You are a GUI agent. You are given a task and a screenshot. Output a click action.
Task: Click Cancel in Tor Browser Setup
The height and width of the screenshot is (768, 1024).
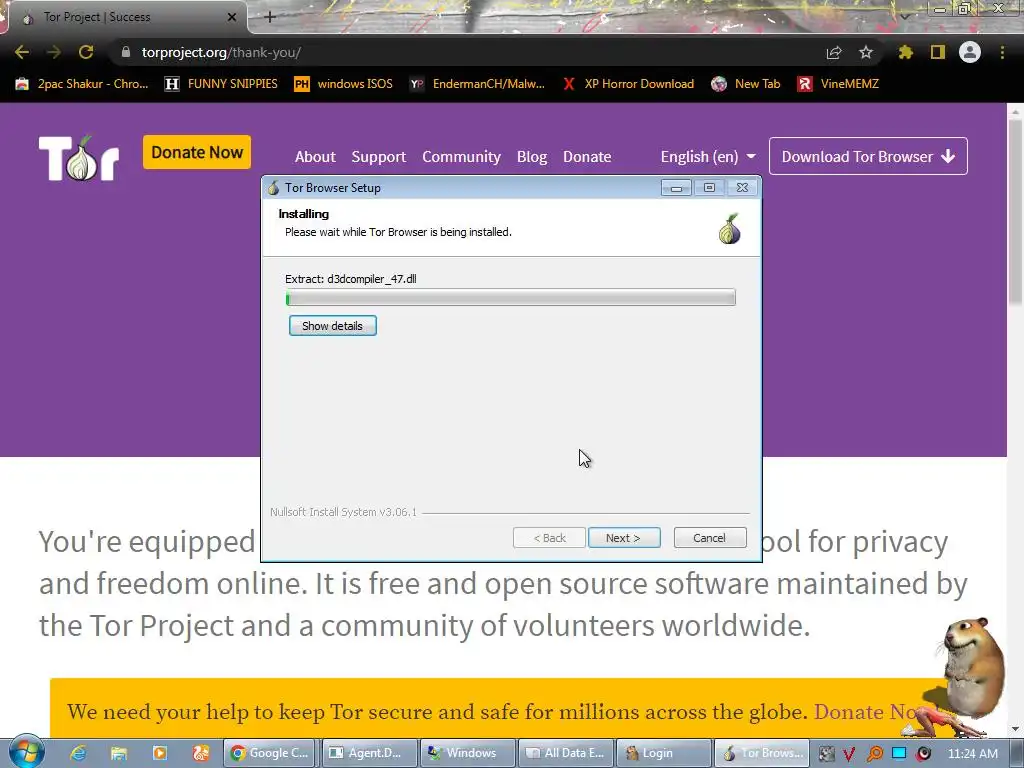pos(709,538)
